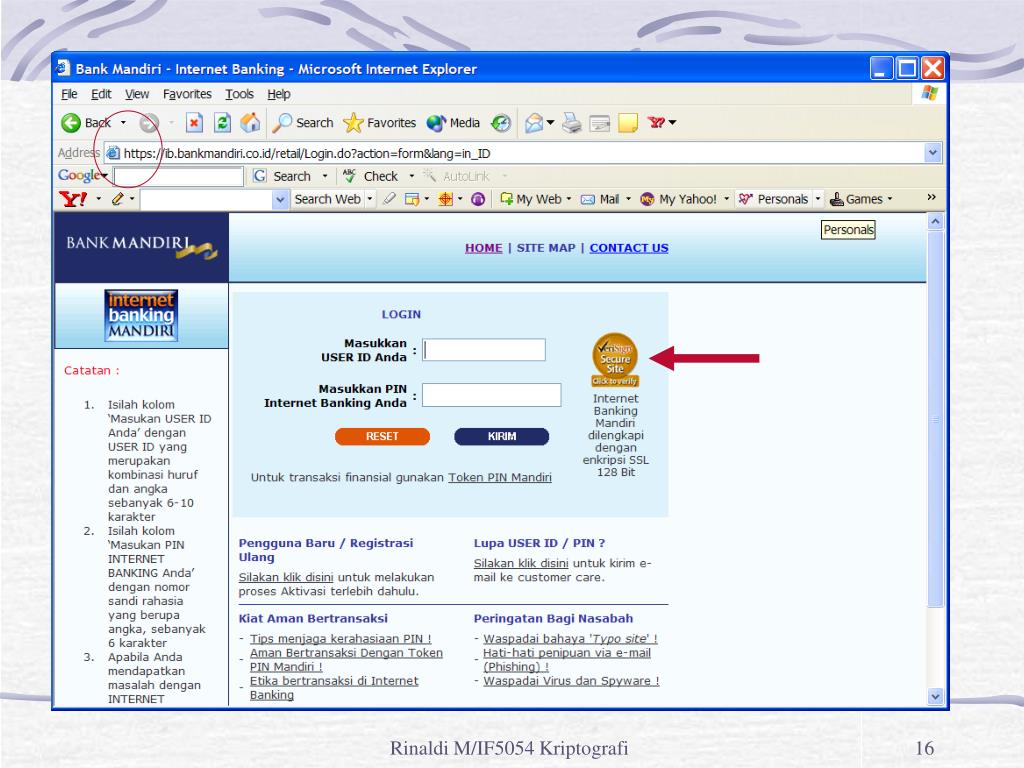The height and width of the screenshot is (768, 1024).
Task: Open the Search Web dropdown arrow
Action: tap(370, 199)
